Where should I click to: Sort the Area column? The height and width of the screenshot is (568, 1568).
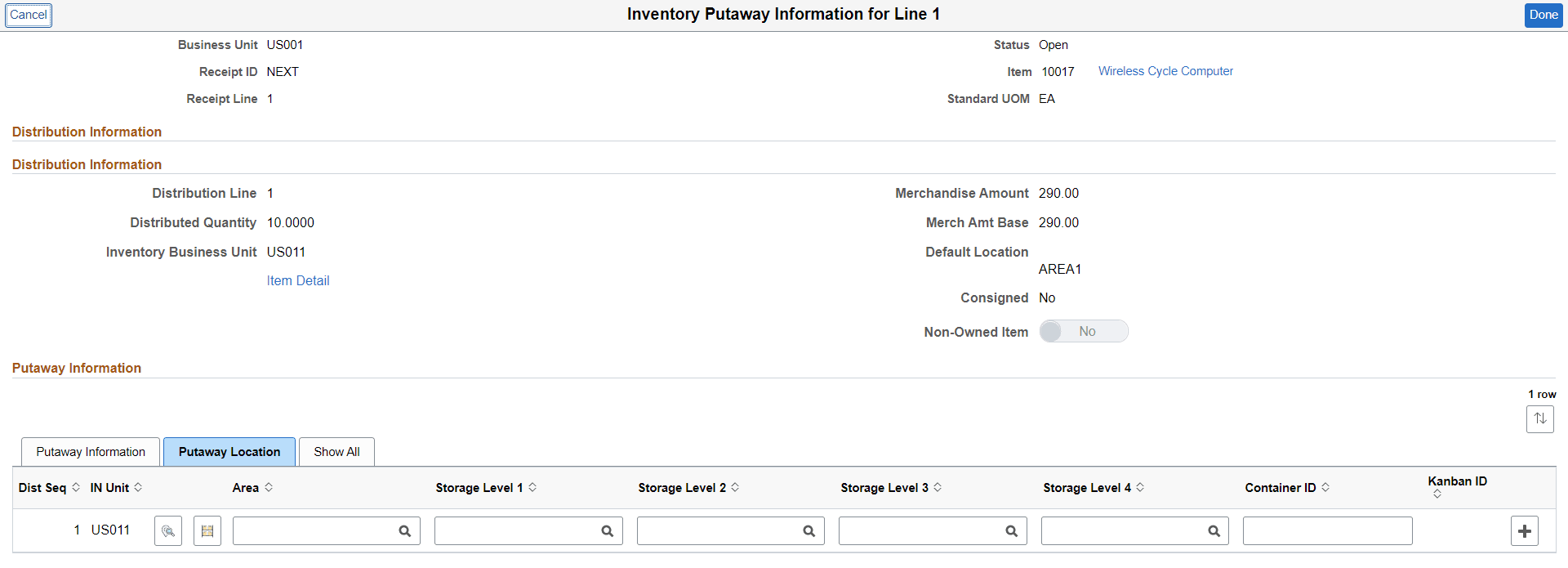tap(267, 487)
